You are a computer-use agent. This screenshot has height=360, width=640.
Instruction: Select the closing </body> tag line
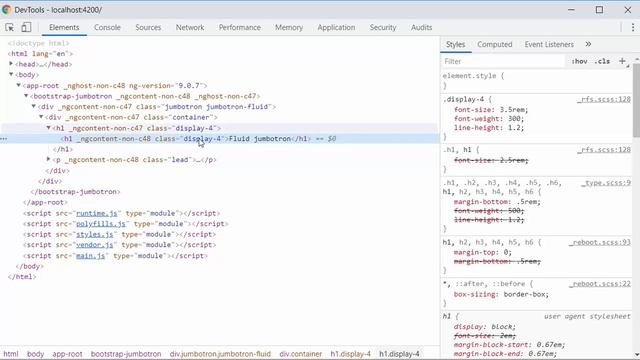point(29,266)
